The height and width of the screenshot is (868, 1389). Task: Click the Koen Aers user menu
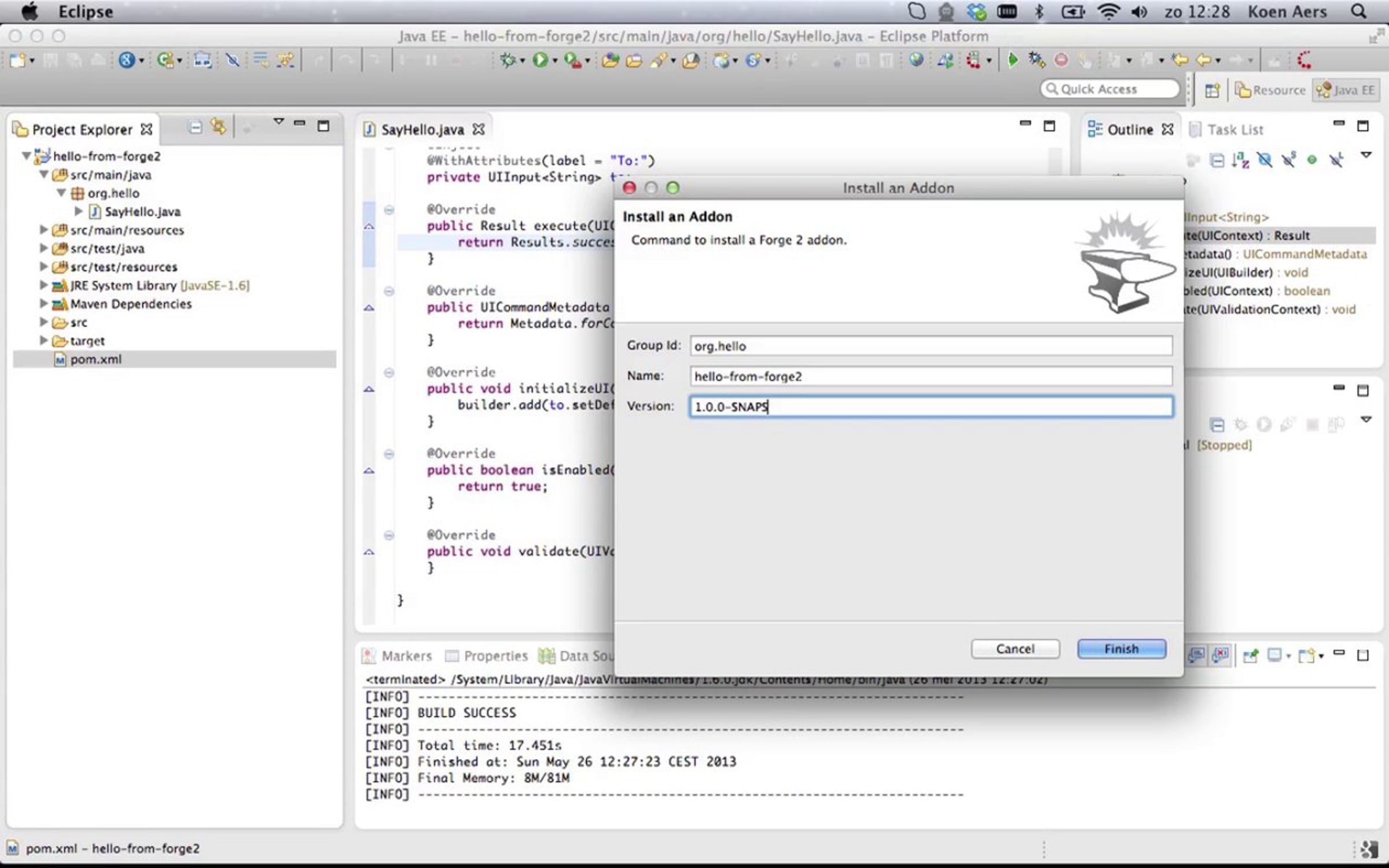1287,12
